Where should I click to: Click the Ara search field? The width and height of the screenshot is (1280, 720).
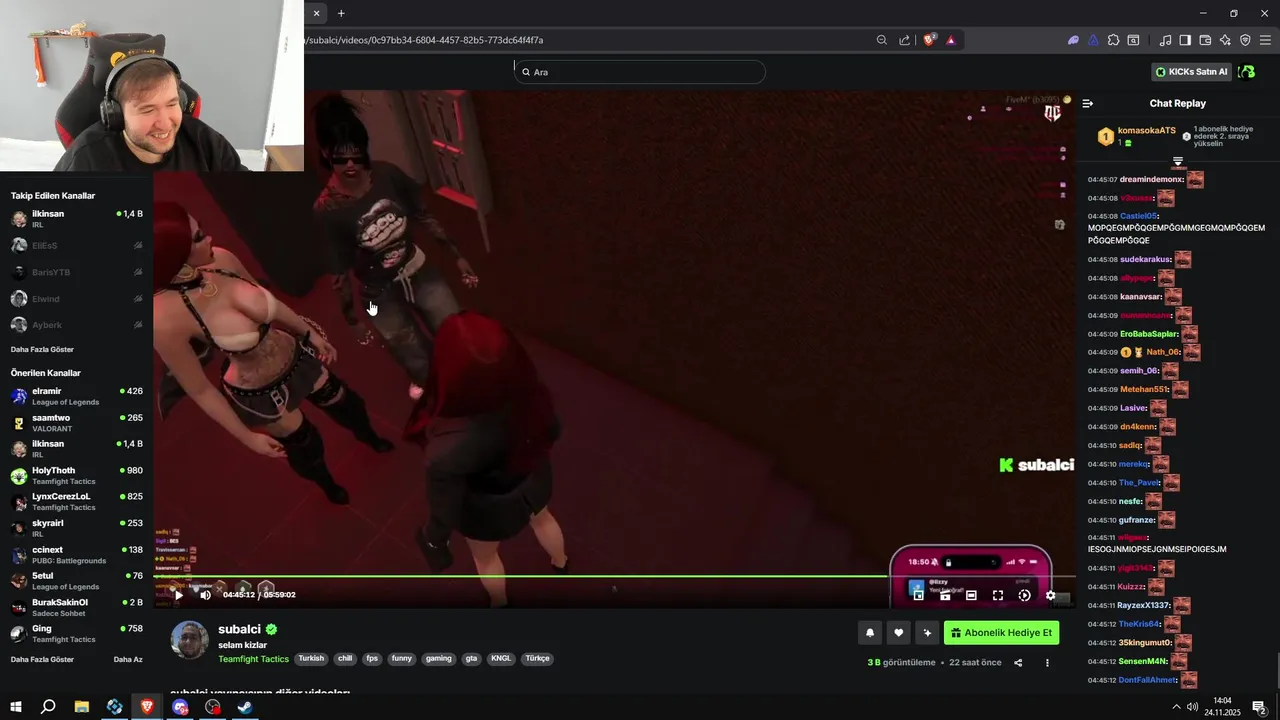640,72
